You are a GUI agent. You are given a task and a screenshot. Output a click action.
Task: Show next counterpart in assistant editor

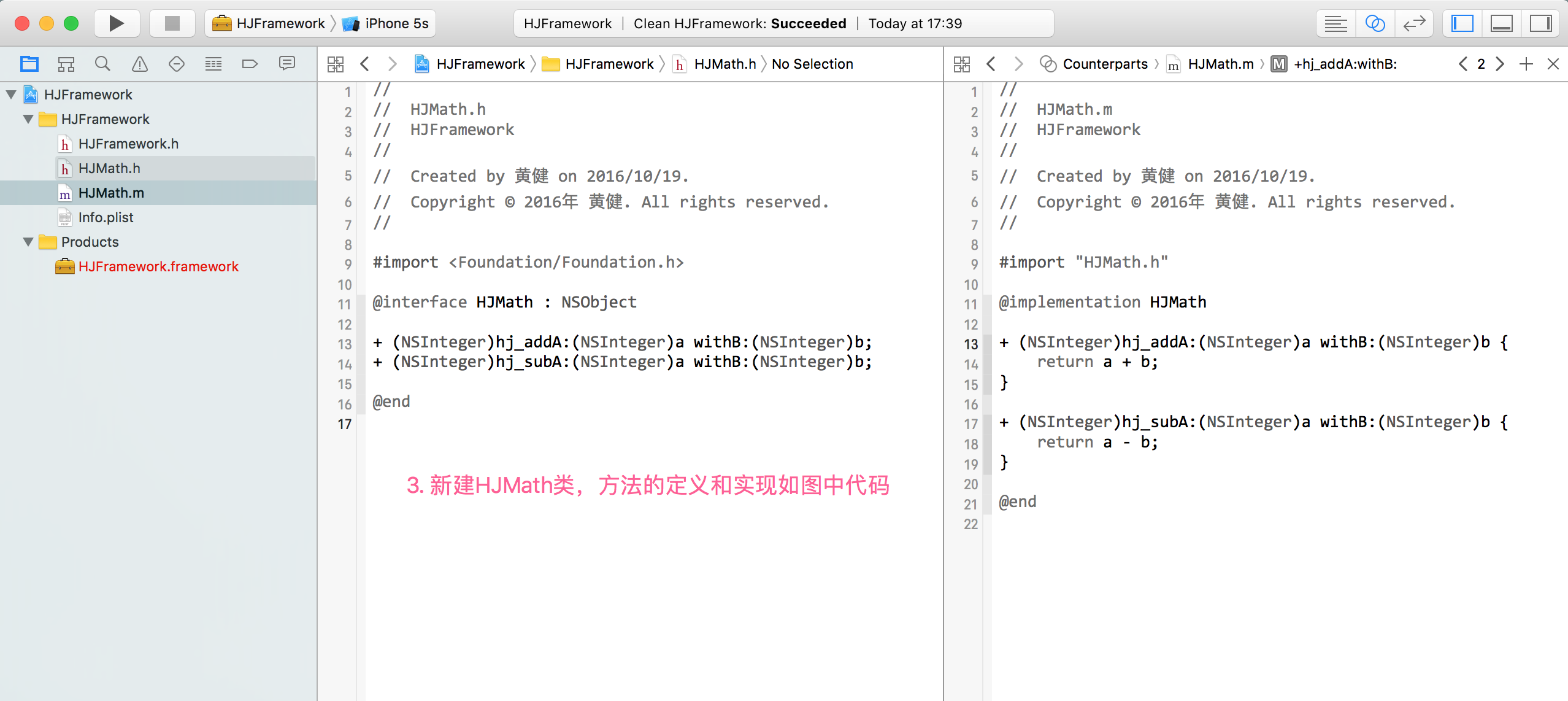(1500, 64)
